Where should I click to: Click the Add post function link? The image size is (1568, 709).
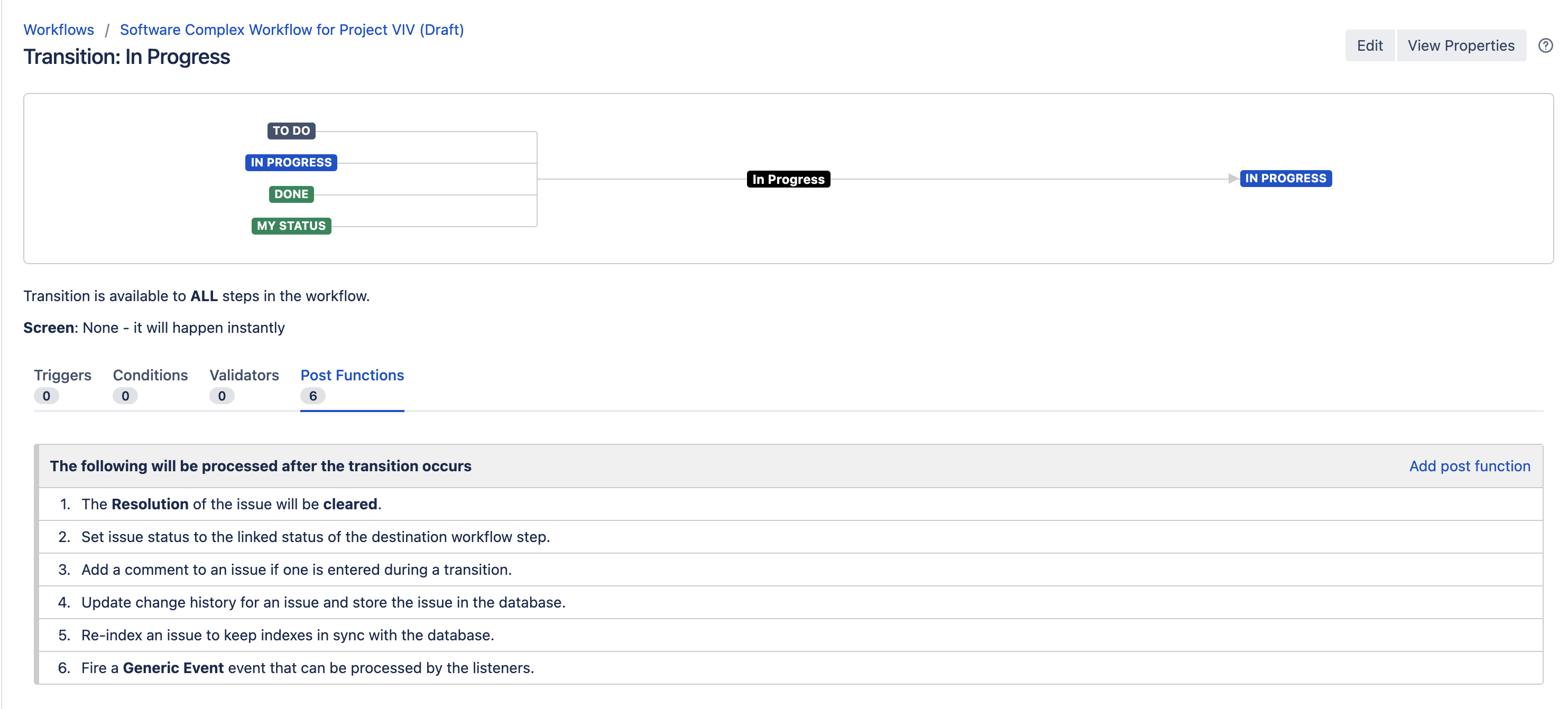pos(1469,466)
